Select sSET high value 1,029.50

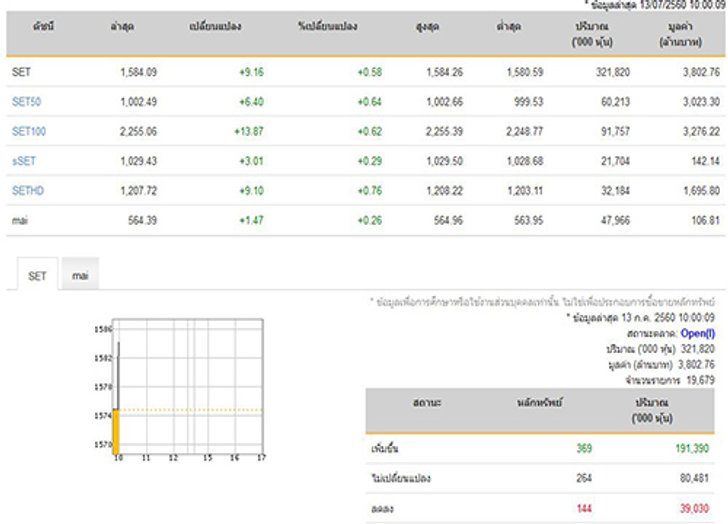click(444, 161)
